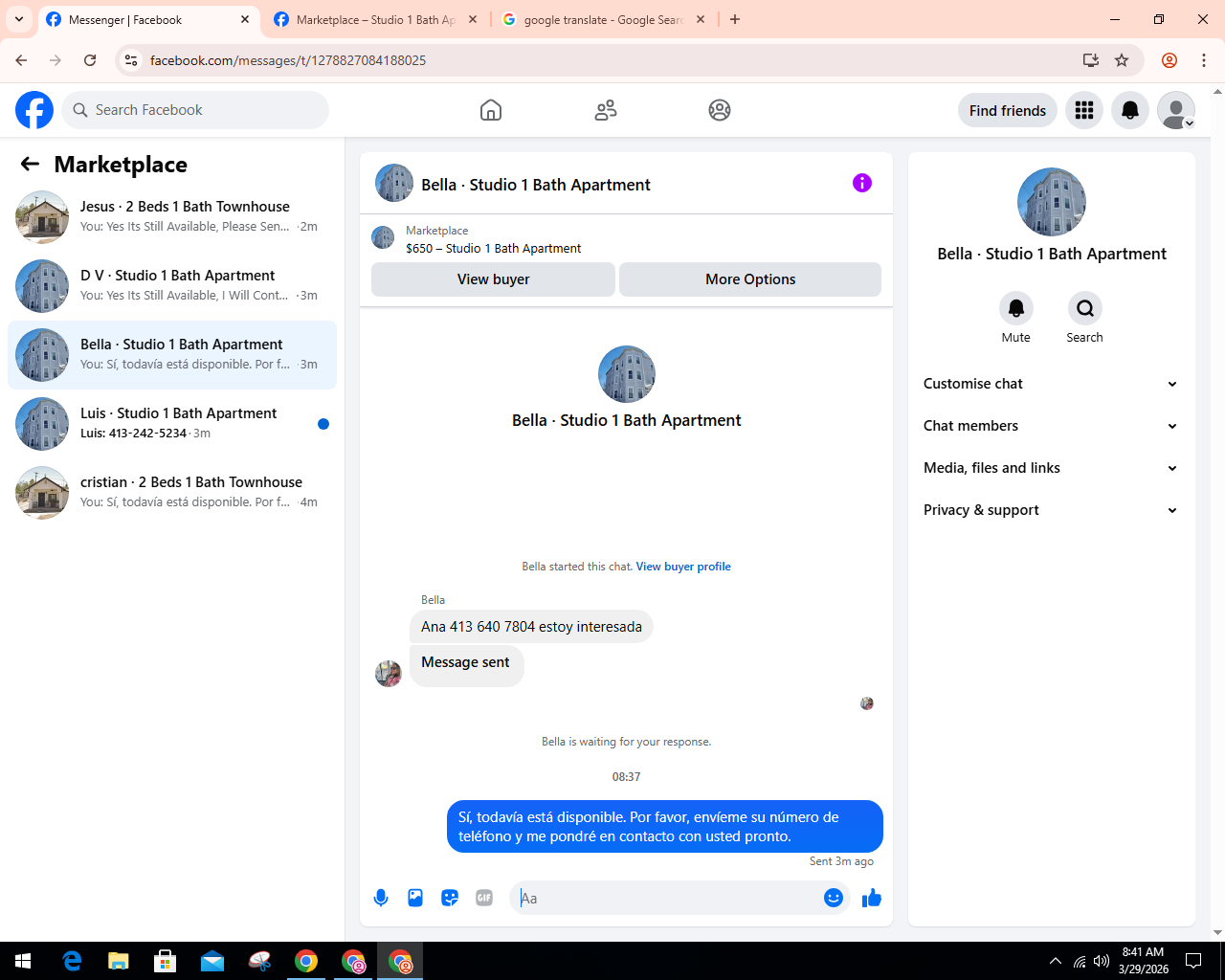Open the account profile avatar menu
Viewport: 1225px width, 980px height.
pos(1176,110)
